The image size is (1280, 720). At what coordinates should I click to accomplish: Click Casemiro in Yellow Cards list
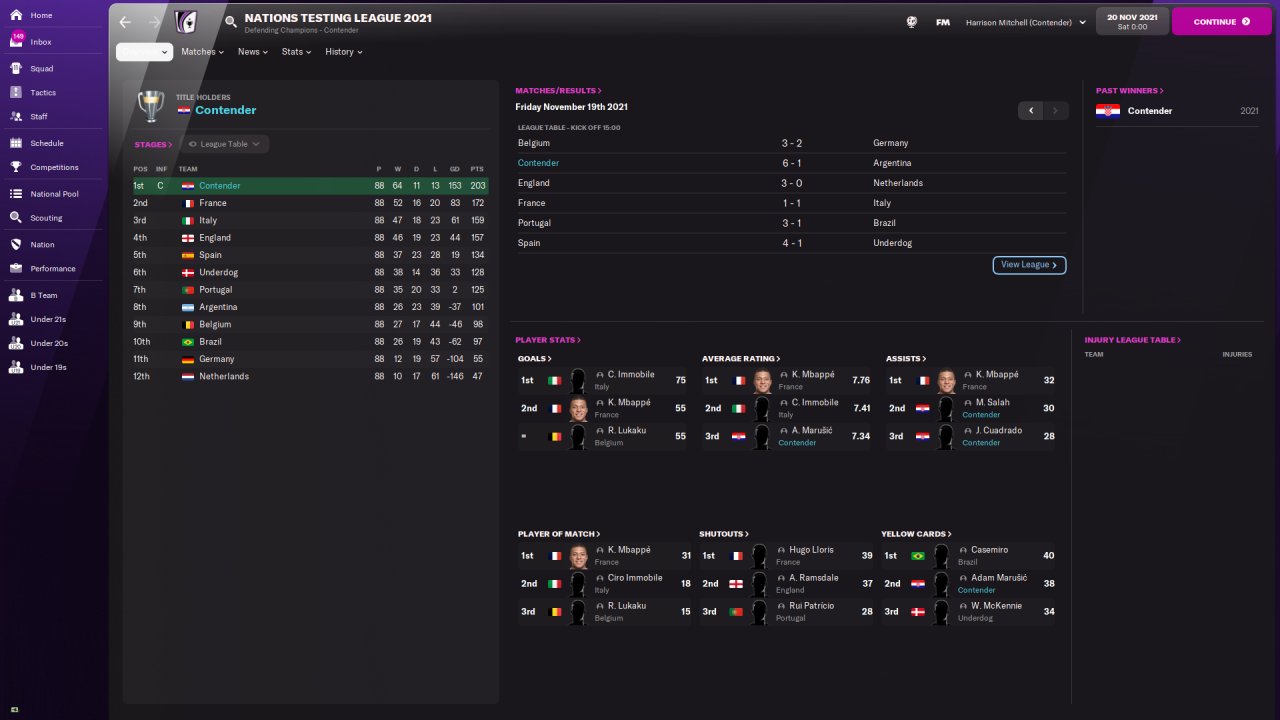(989, 550)
